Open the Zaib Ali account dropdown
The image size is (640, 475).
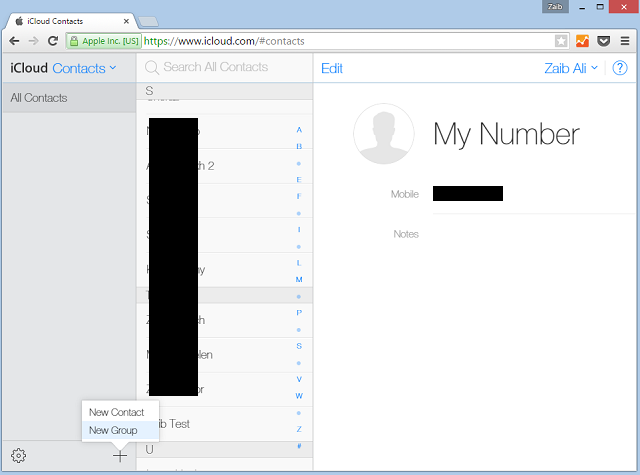[x=571, y=68]
